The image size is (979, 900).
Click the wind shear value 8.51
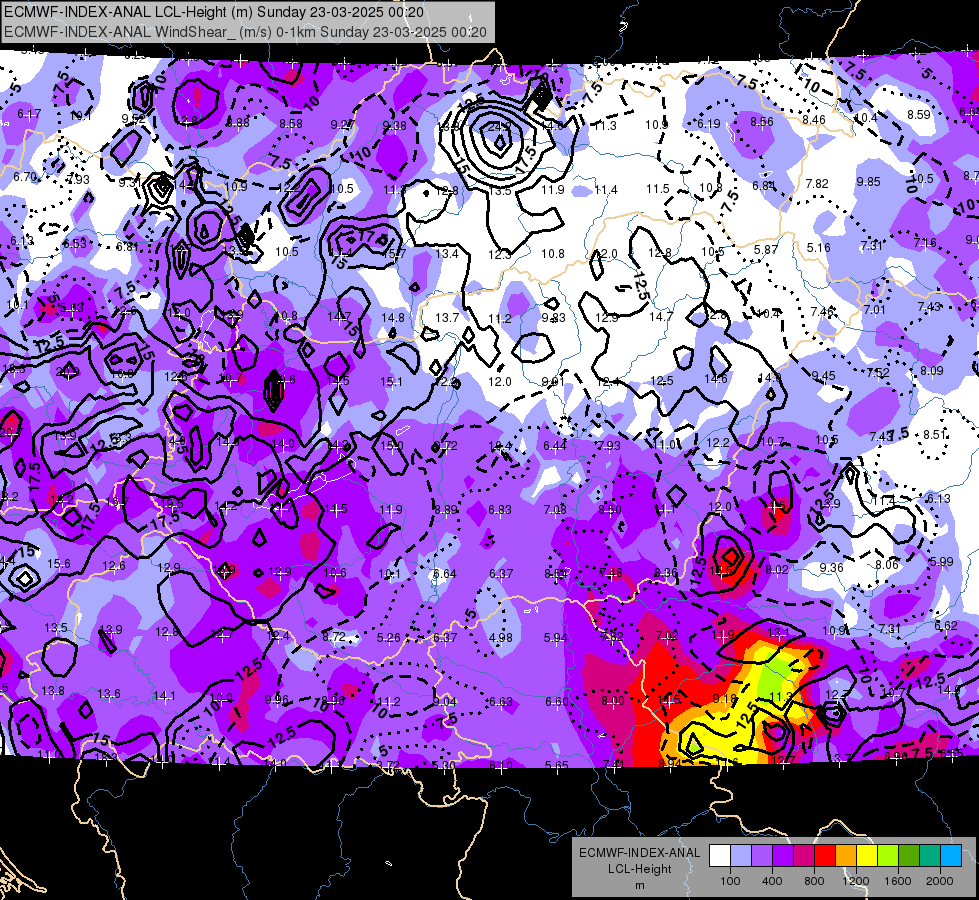[935, 435]
